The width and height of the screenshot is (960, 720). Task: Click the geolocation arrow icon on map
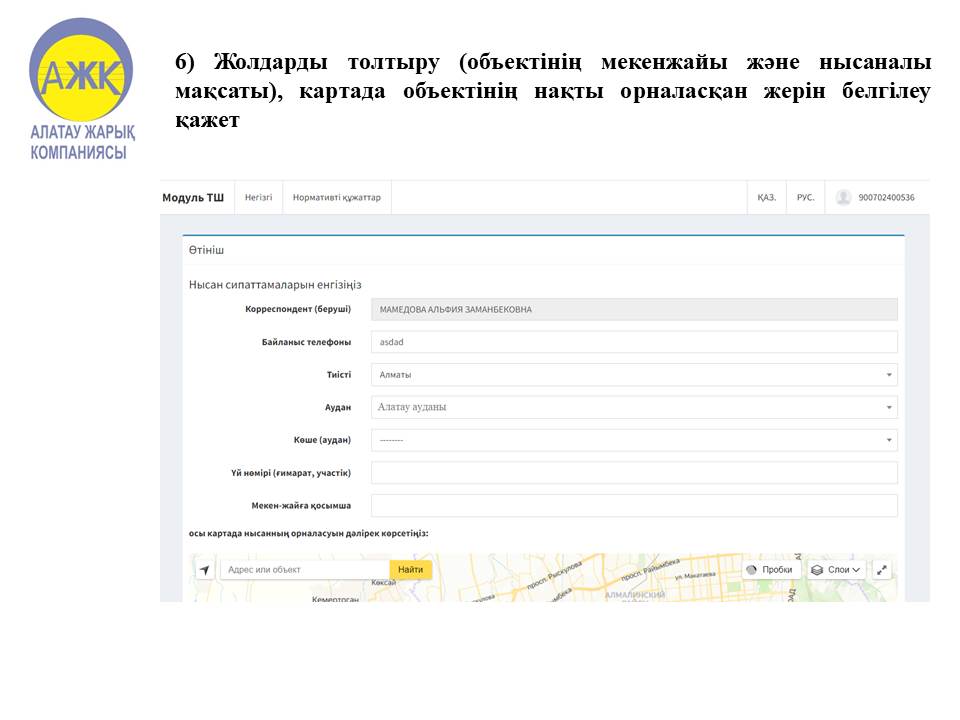coord(205,570)
